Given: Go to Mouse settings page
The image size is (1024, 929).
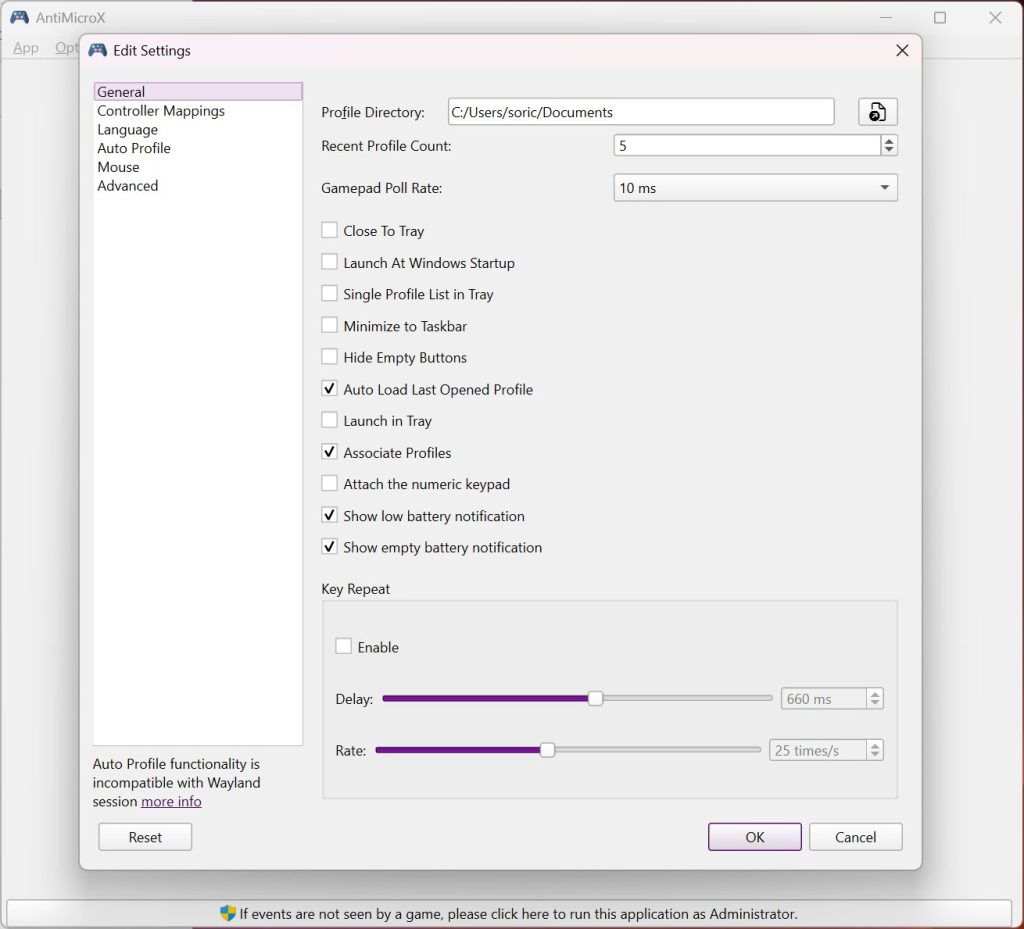Looking at the screenshot, I should point(198,167).
